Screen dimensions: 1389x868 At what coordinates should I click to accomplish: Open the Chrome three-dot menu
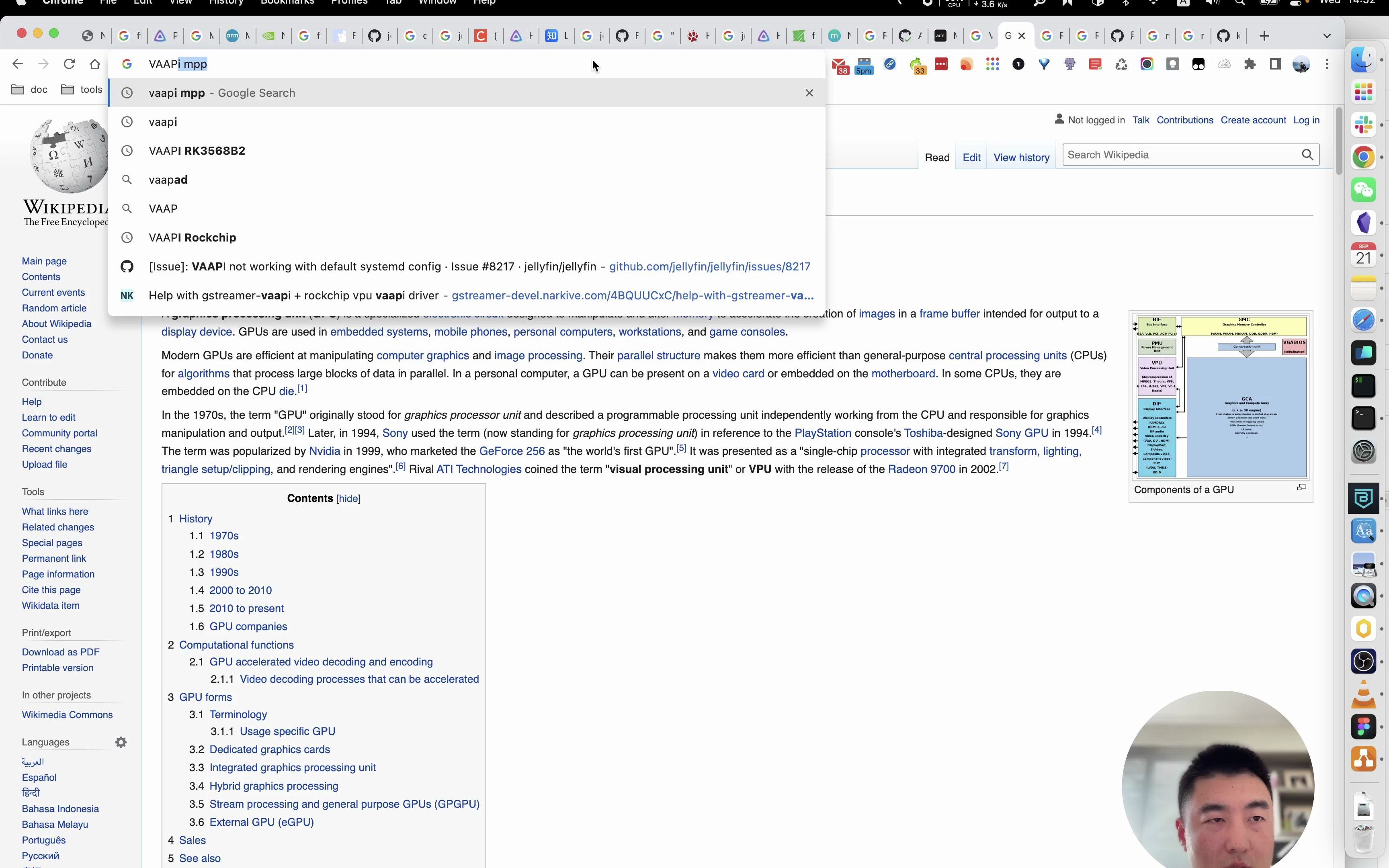(x=1327, y=64)
